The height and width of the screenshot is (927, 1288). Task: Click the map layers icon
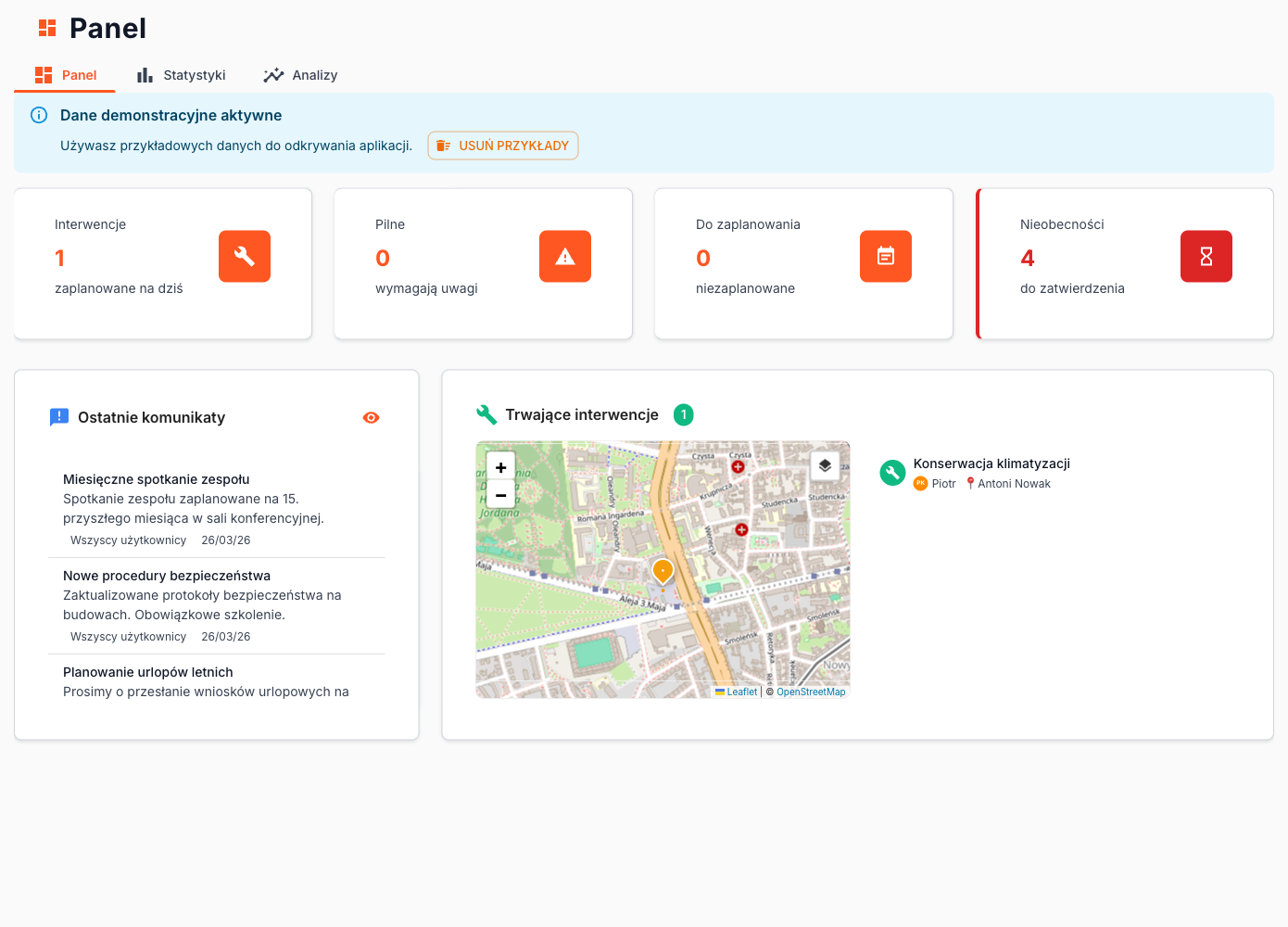coord(825,466)
